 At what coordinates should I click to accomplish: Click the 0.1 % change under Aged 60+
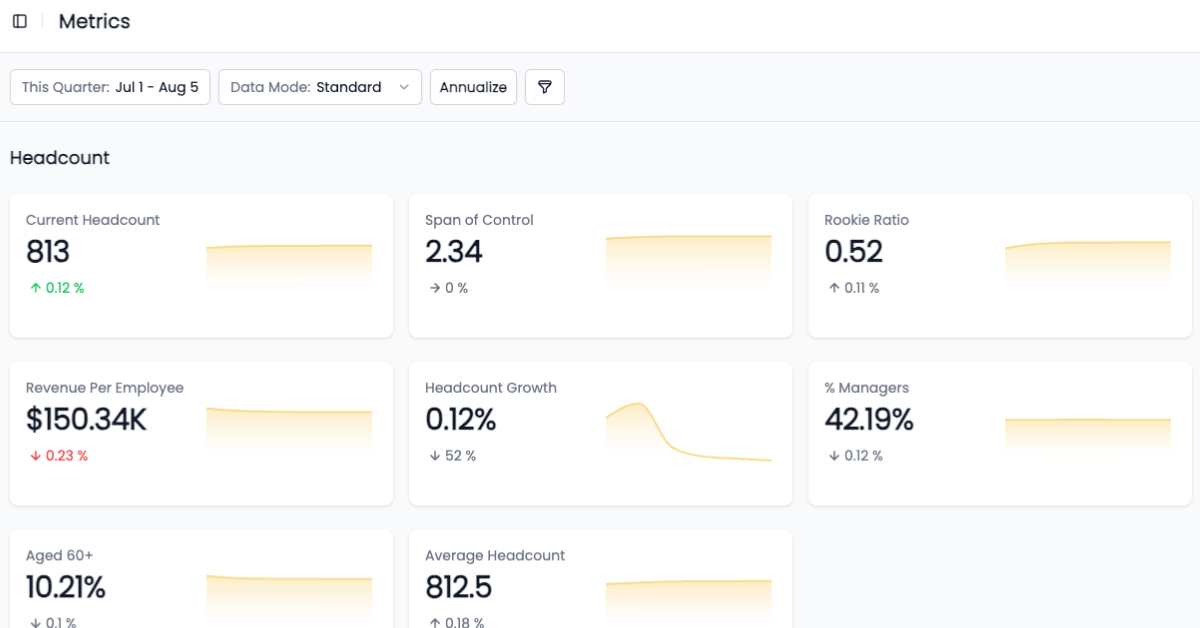pos(53,622)
